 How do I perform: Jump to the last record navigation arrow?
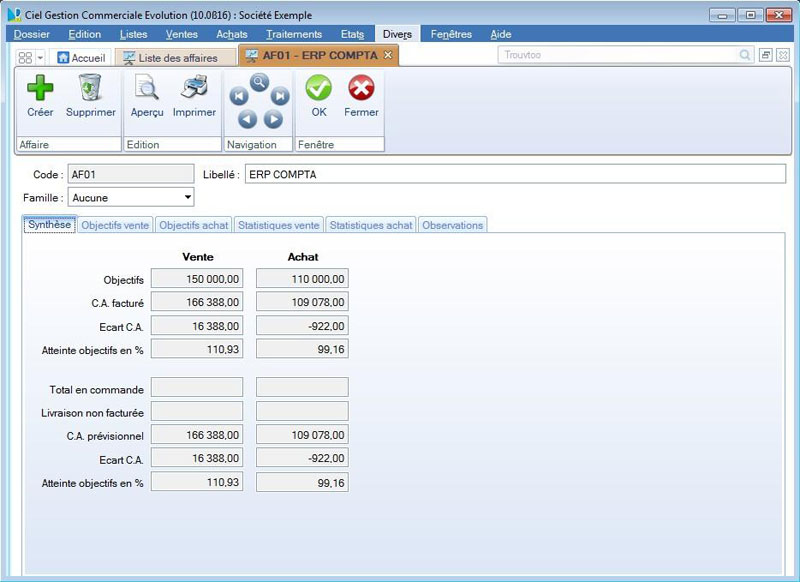(281, 97)
